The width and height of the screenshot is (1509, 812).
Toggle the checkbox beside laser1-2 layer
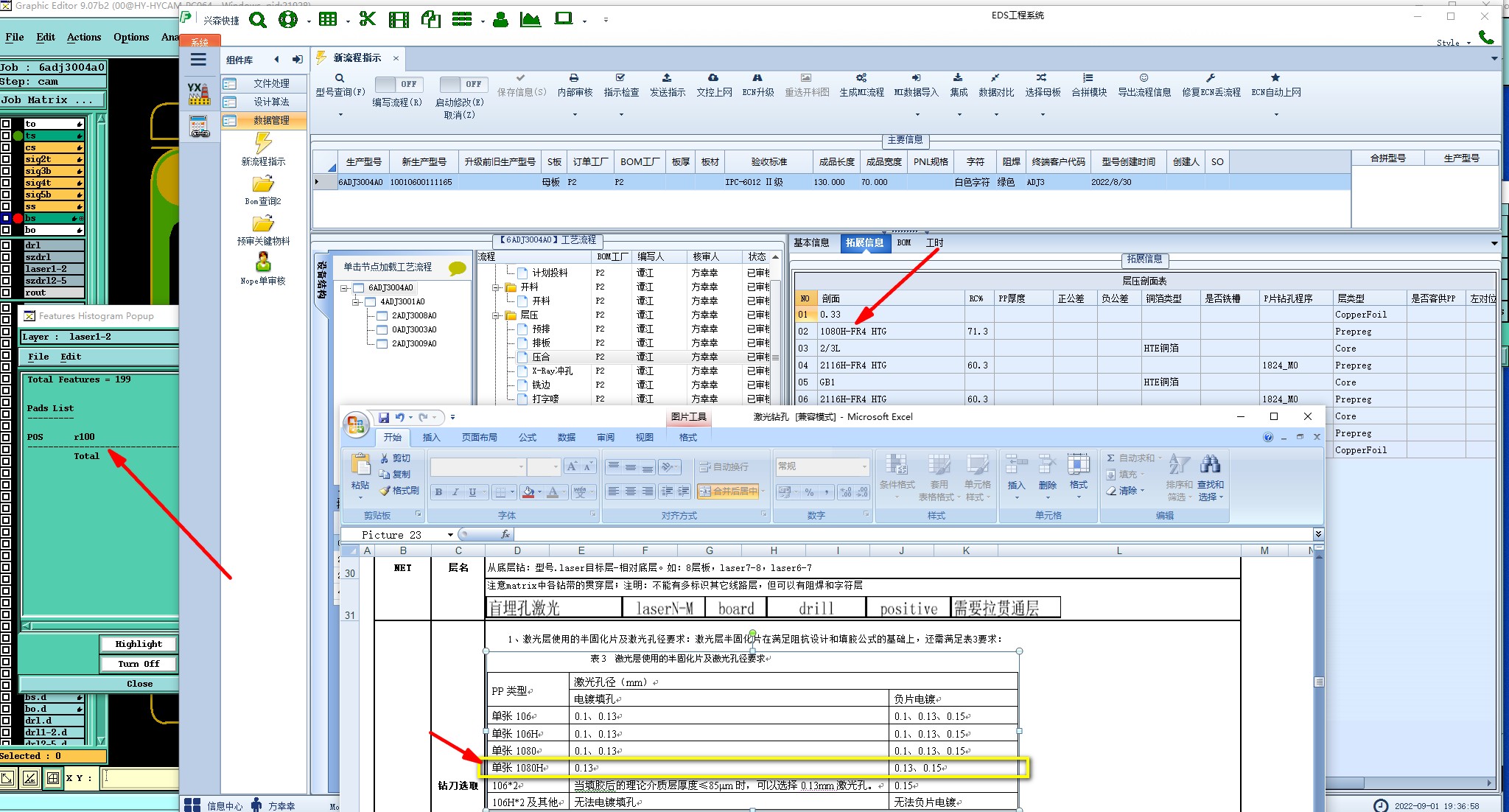(6, 269)
